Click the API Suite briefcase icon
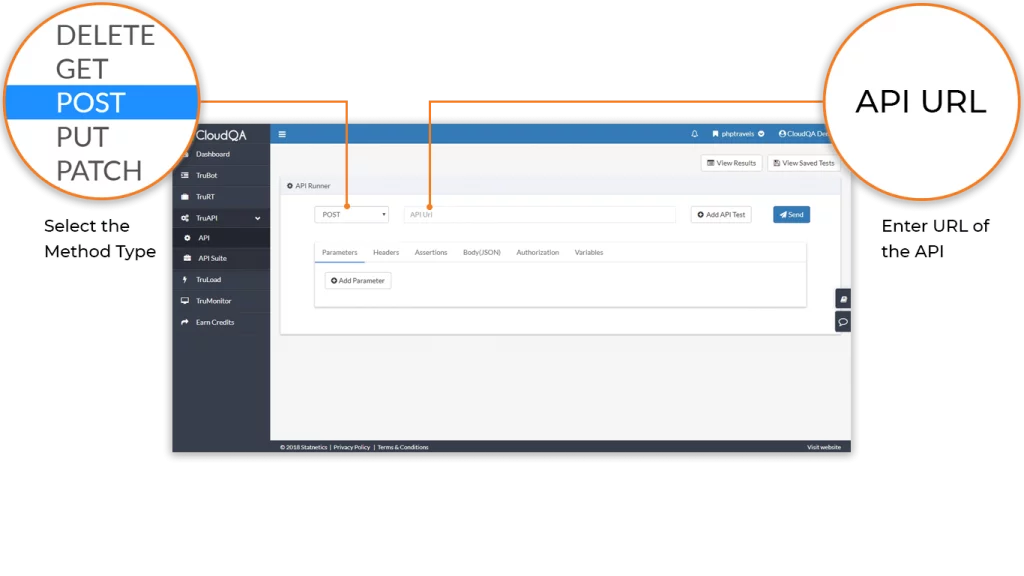Screen dimensions: 1024x576 click(187, 259)
